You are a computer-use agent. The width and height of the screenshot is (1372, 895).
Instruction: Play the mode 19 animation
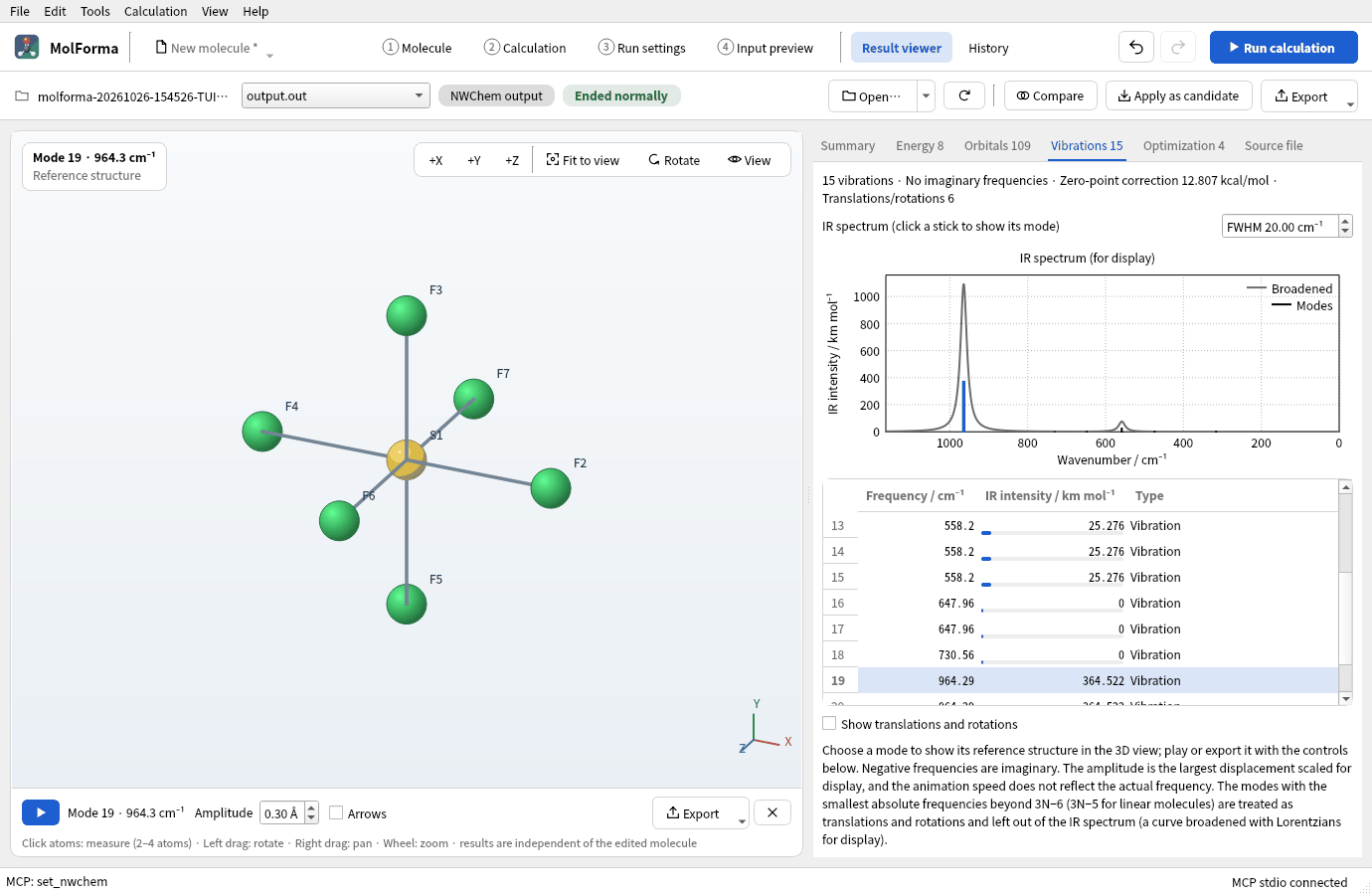click(41, 812)
